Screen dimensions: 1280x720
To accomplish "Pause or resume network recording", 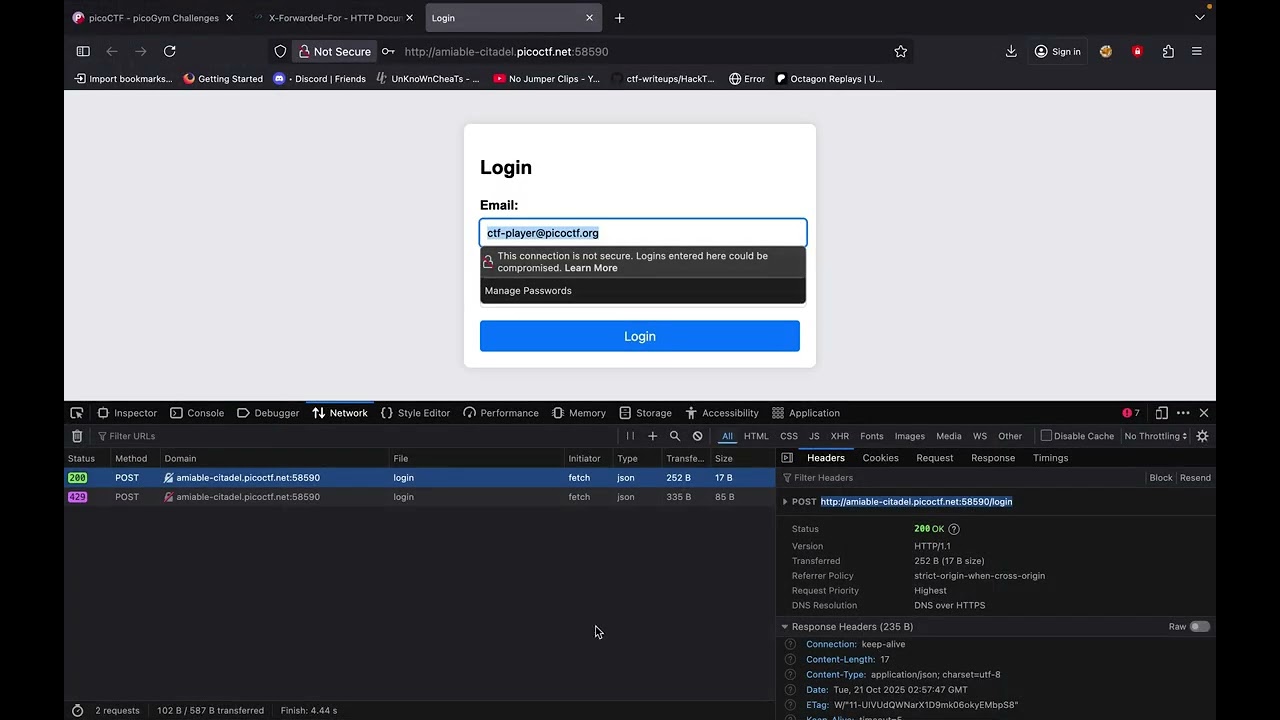I will (x=630, y=436).
